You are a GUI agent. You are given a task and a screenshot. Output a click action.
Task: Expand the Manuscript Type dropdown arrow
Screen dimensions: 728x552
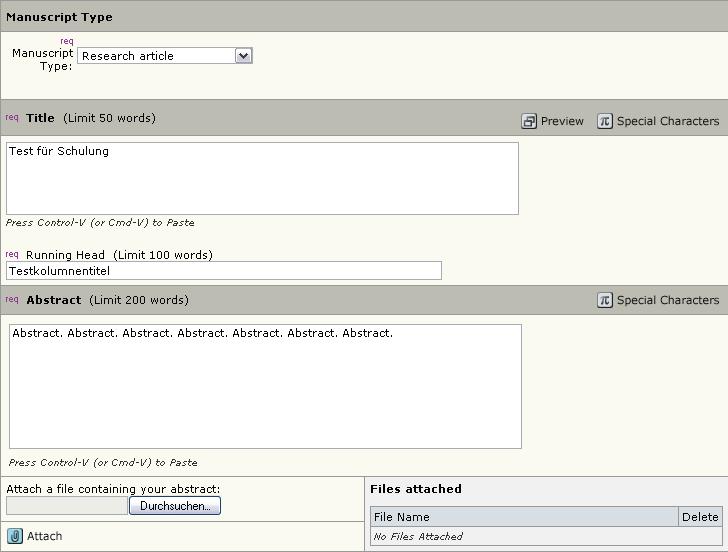pyautogui.click(x=243, y=56)
